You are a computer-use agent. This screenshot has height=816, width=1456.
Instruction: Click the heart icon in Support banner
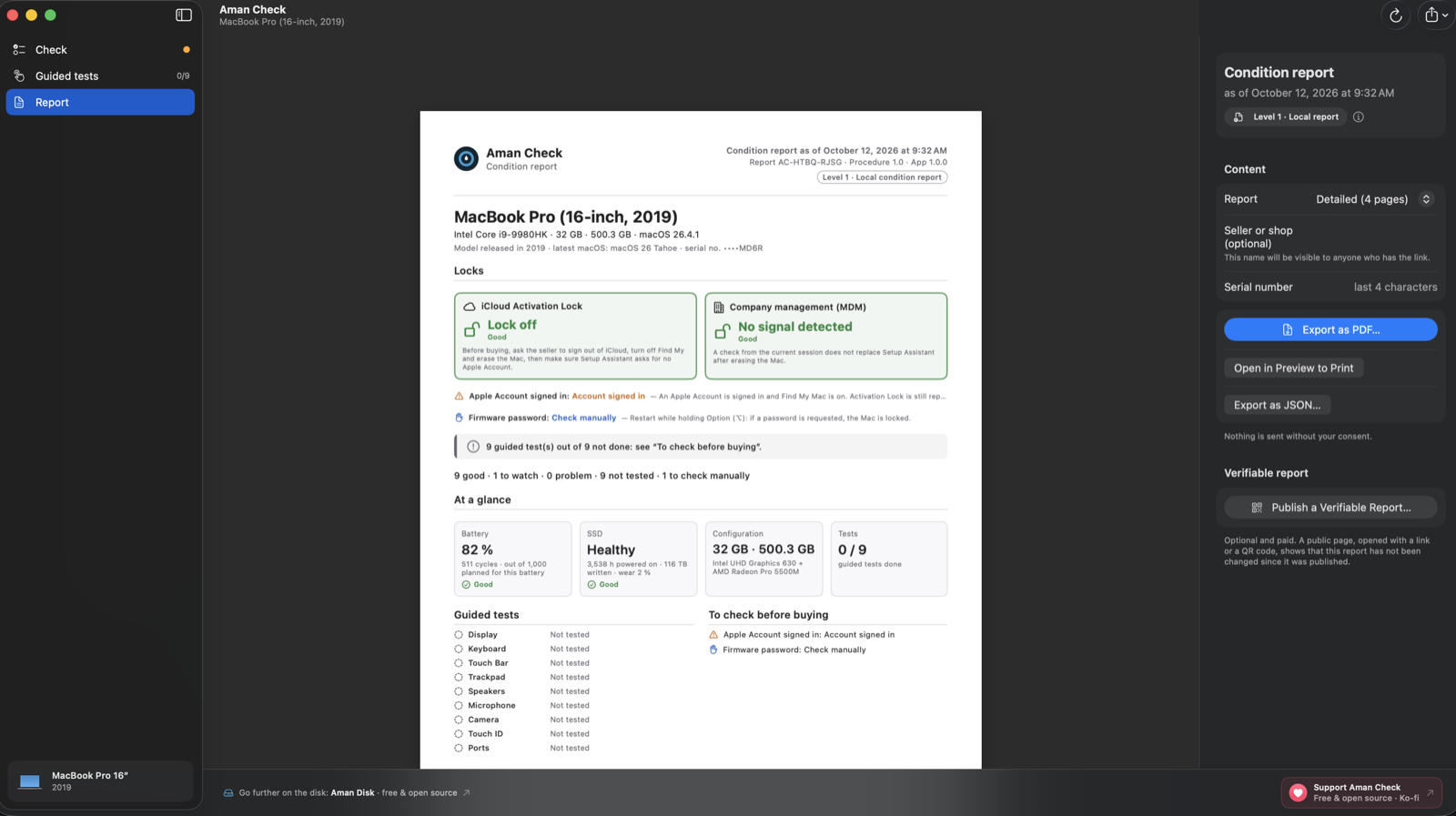[x=1298, y=792]
